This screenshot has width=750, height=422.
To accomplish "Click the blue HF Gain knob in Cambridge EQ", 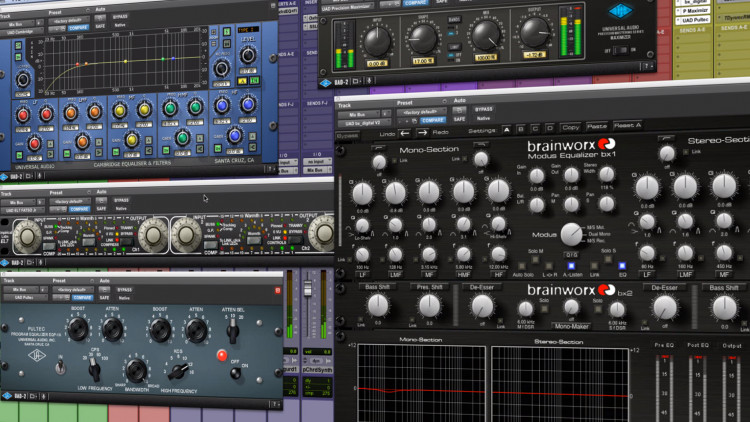I will click(234, 136).
